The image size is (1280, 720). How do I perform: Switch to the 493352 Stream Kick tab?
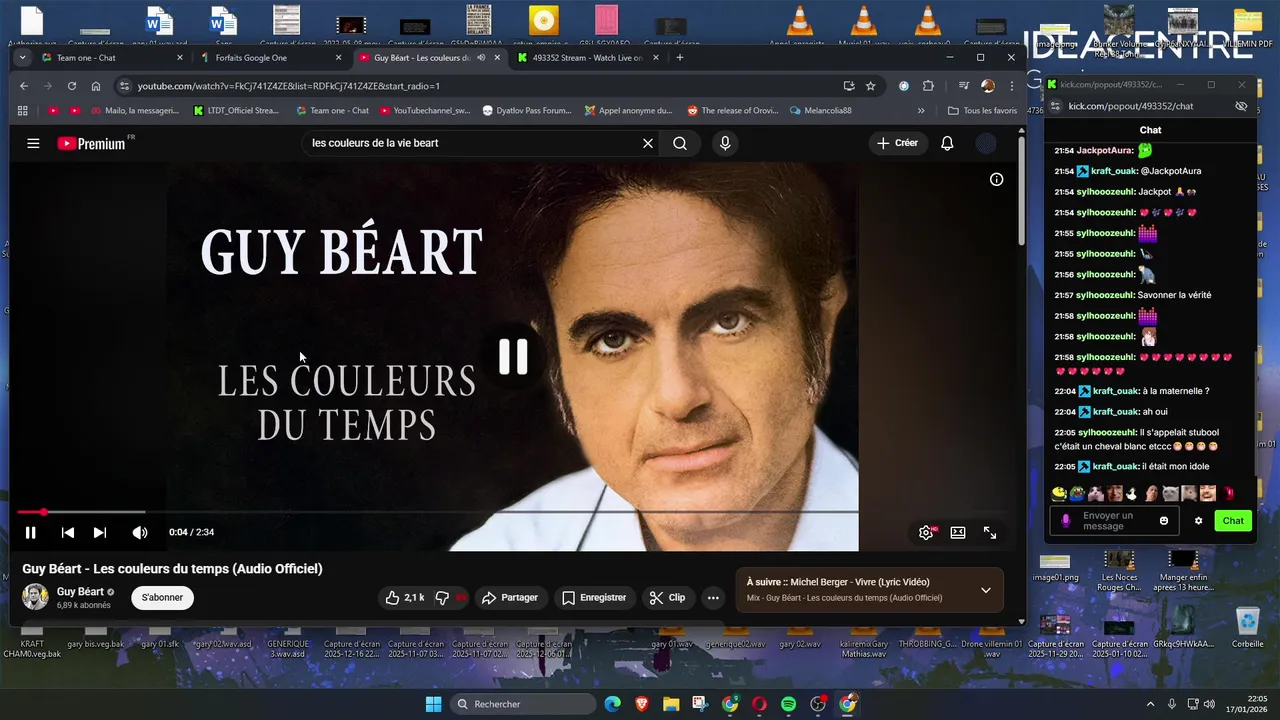click(x=587, y=58)
